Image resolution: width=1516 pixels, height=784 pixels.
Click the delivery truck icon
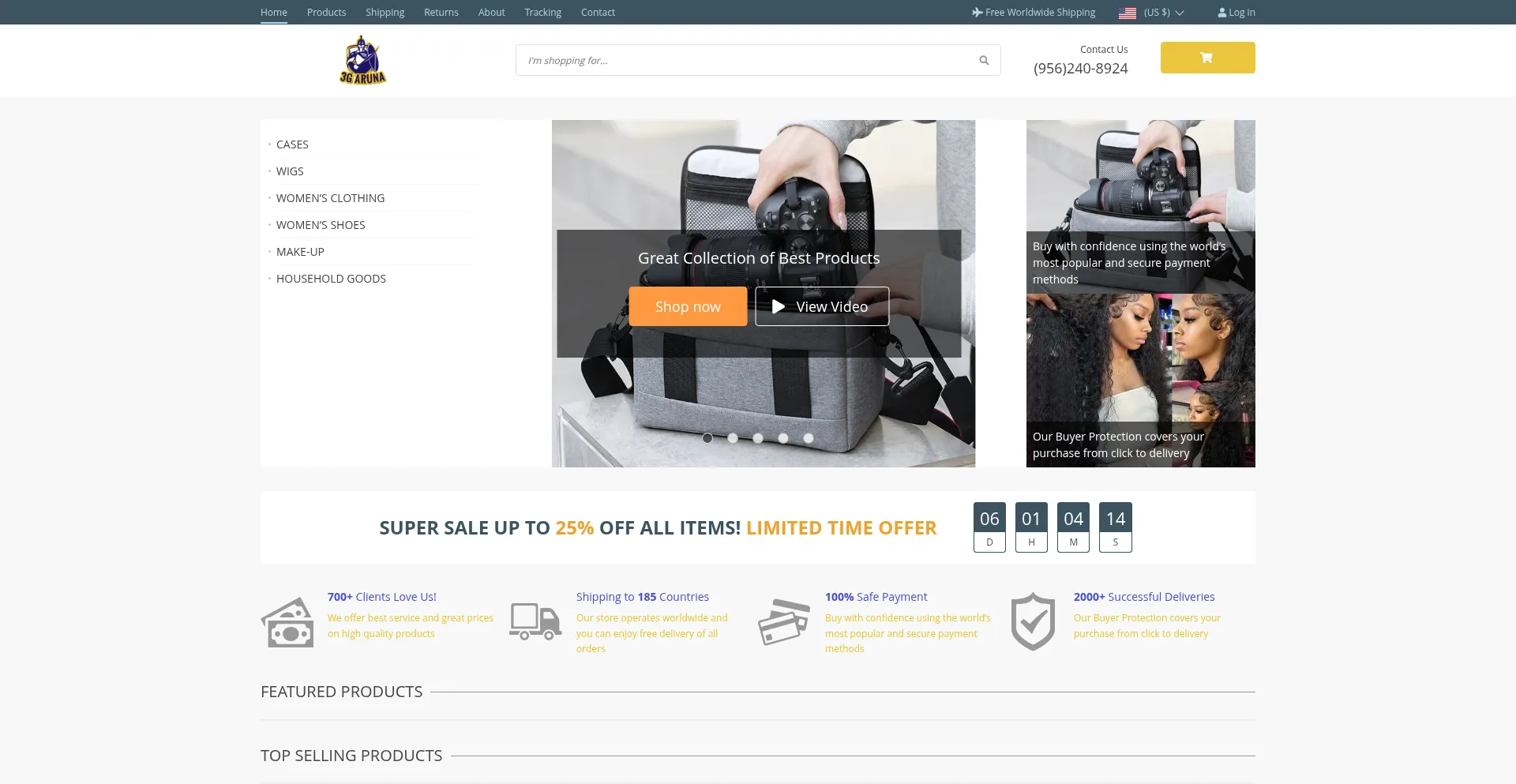click(x=535, y=621)
